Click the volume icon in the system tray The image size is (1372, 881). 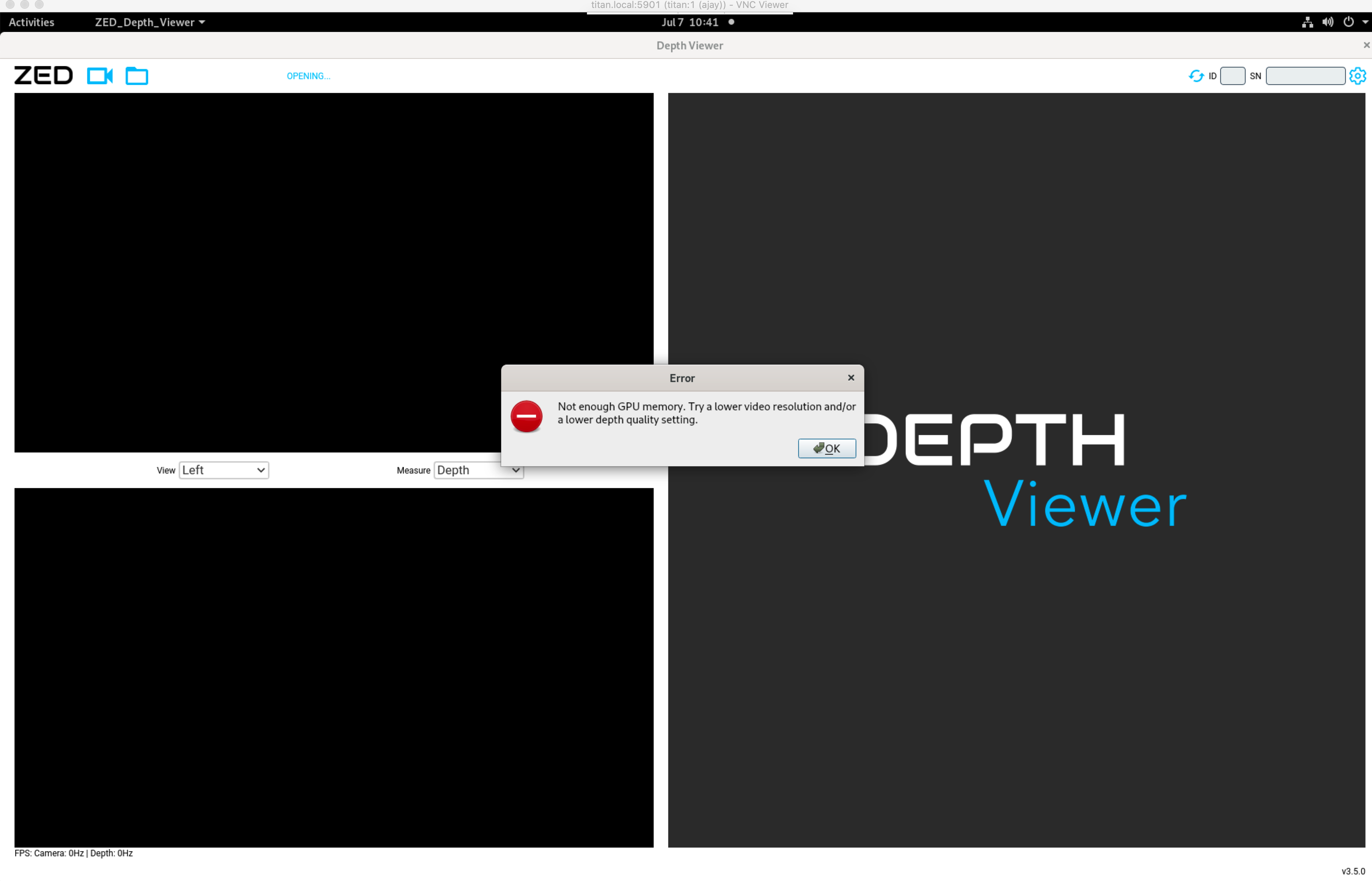(1328, 22)
